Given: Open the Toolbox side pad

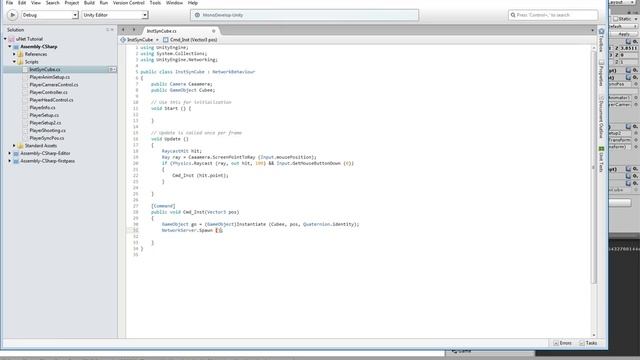Looking at the screenshot, I should pyautogui.click(x=601, y=40).
